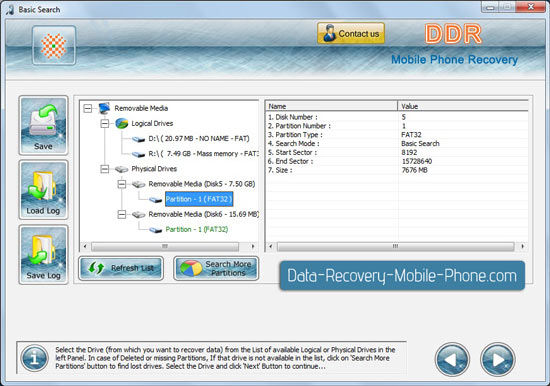The width and height of the screenshot is (550, 386).
Task: Select the D:\ NO NAME FAT drive
Action: pos(199,139)
